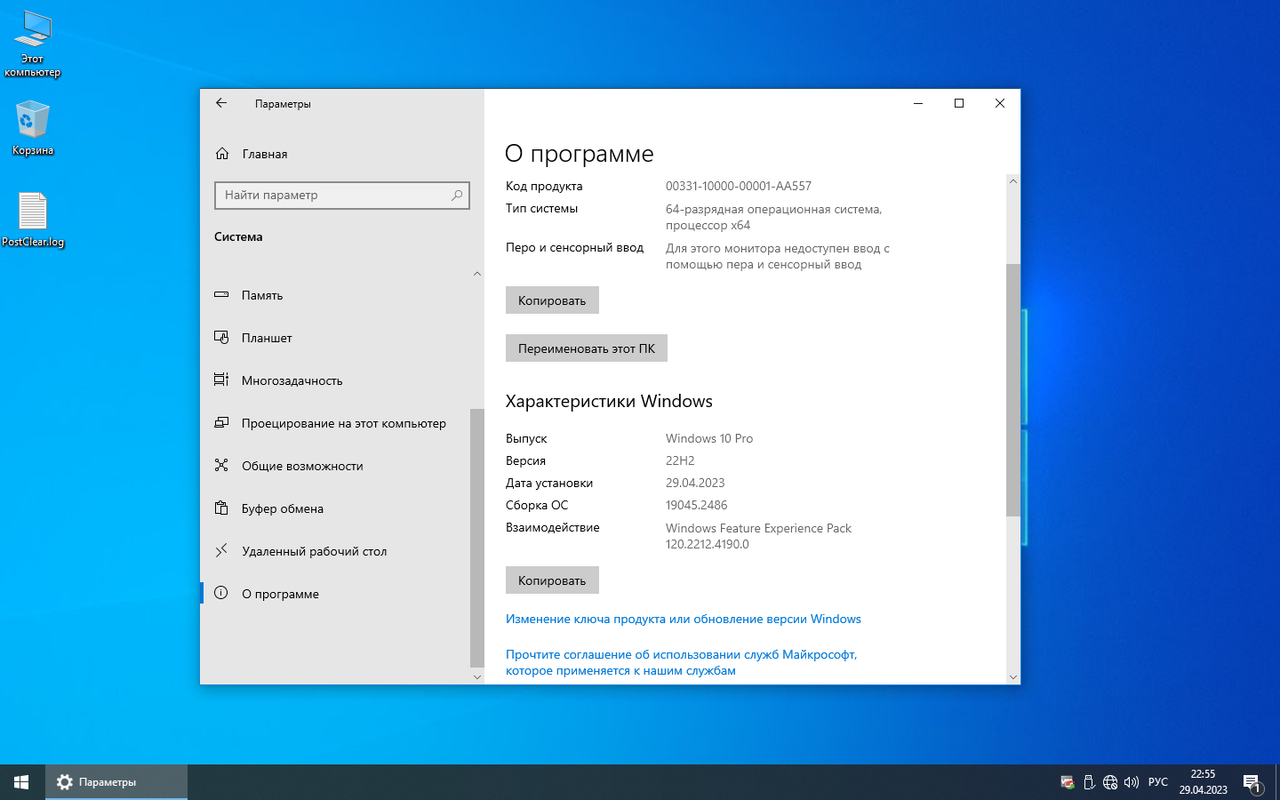Image resolution: width=1280 pixels, height=800 pixels.
Task: Go back with the Settings back arrow
Action: (x=221, y=103)
